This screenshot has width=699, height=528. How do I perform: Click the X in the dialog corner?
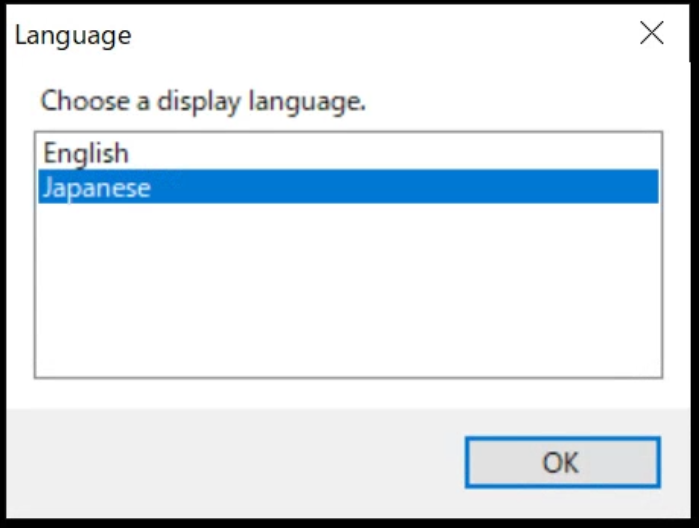(651, 34)
